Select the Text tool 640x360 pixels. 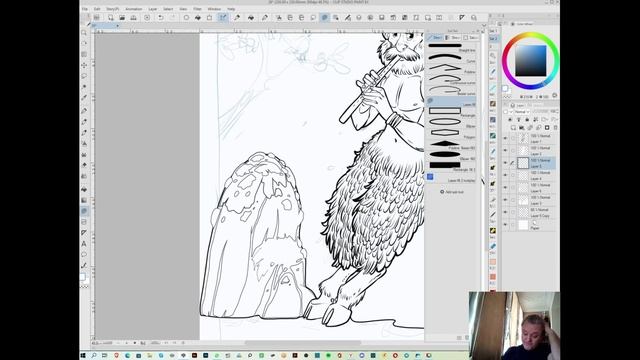pos(84,244)
